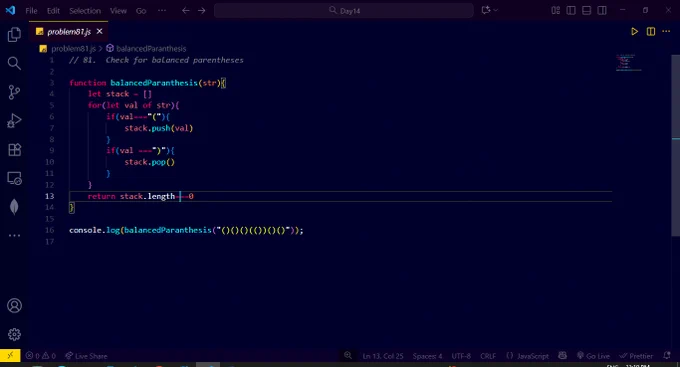Open the Copilot chat icon in title bar

(x=486, y=10)
